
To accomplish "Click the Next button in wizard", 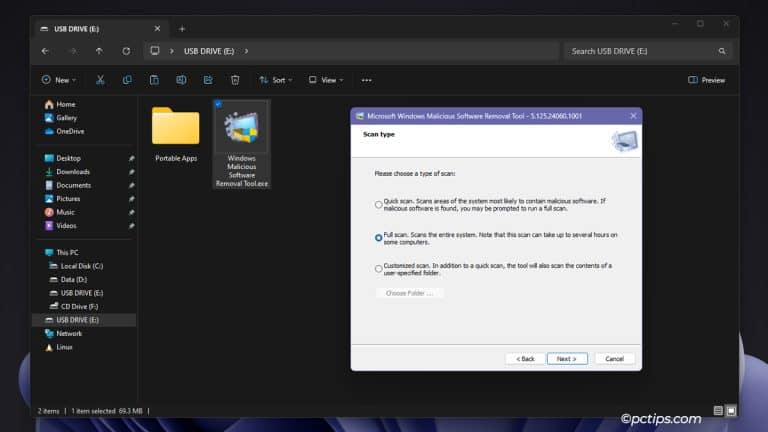I will click(x=566, y=358).
